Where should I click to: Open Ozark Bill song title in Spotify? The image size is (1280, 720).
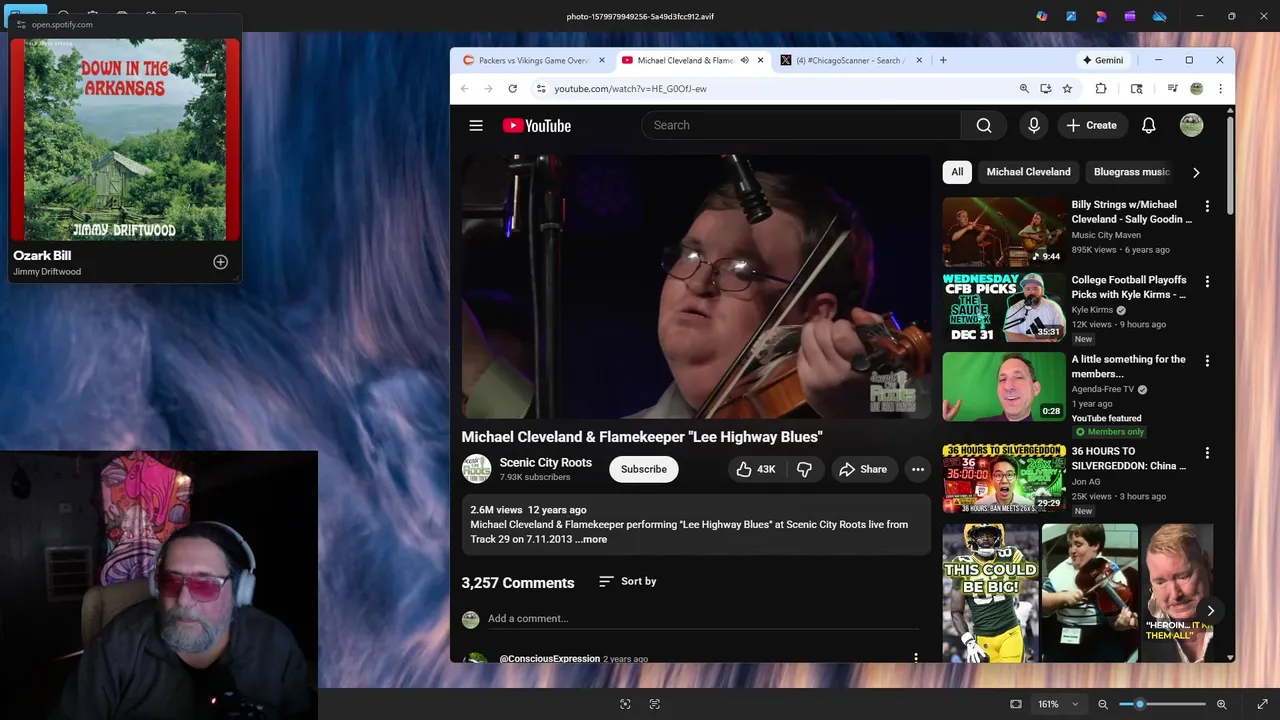pyautogui.click(x=42, y=256)
